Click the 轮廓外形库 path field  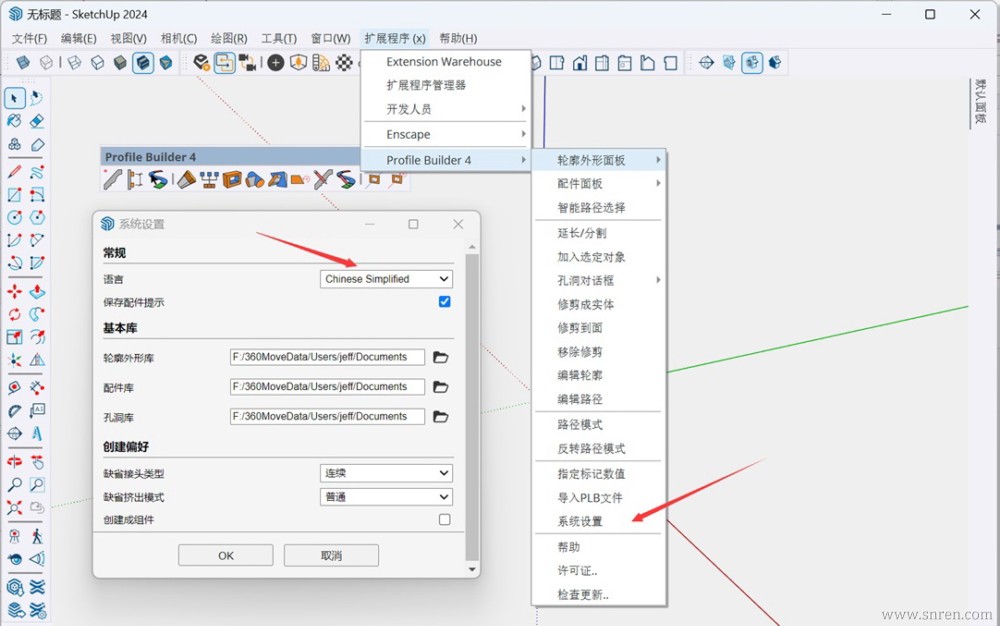(x=327, y=357)
